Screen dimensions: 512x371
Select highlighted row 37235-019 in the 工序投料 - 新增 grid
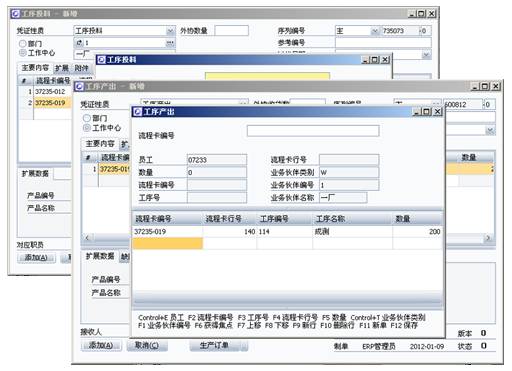[52, 103]
